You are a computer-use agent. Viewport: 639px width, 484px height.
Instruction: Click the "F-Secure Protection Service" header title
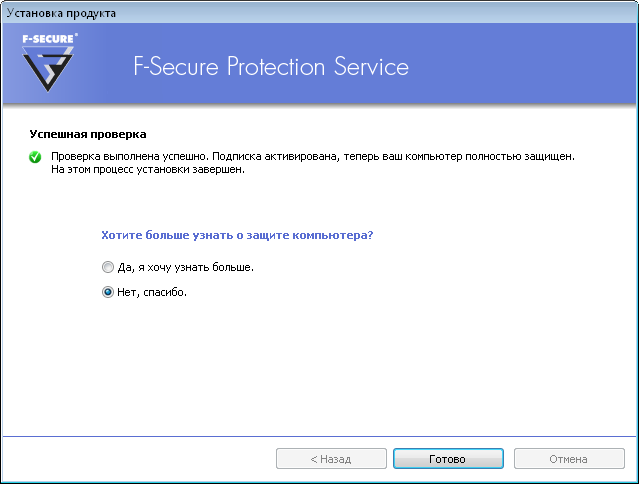click(271, 67)
